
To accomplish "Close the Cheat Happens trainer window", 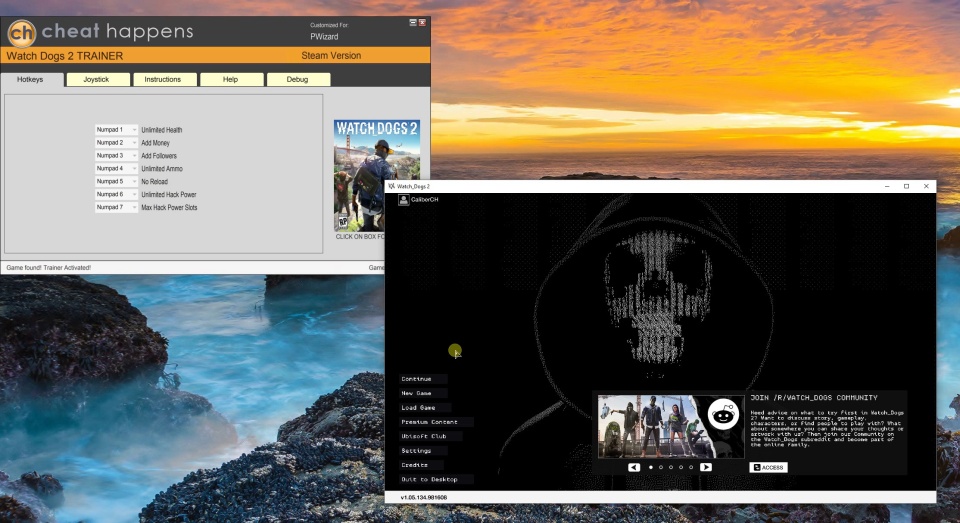I will coord(422,22).
